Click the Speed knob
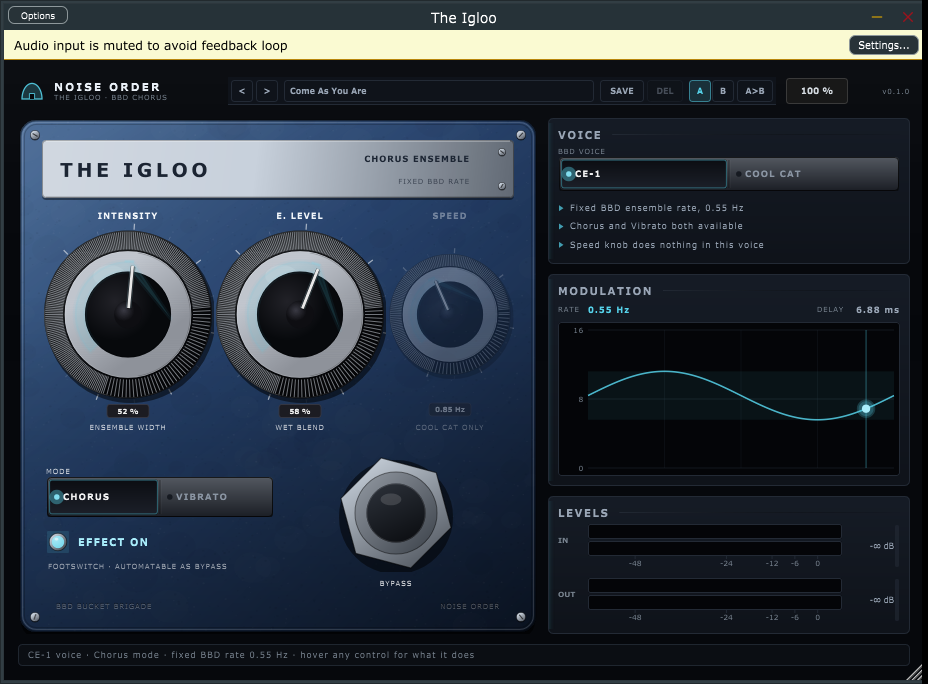Viewport: 928px width, 684px height. click(450, 315)
